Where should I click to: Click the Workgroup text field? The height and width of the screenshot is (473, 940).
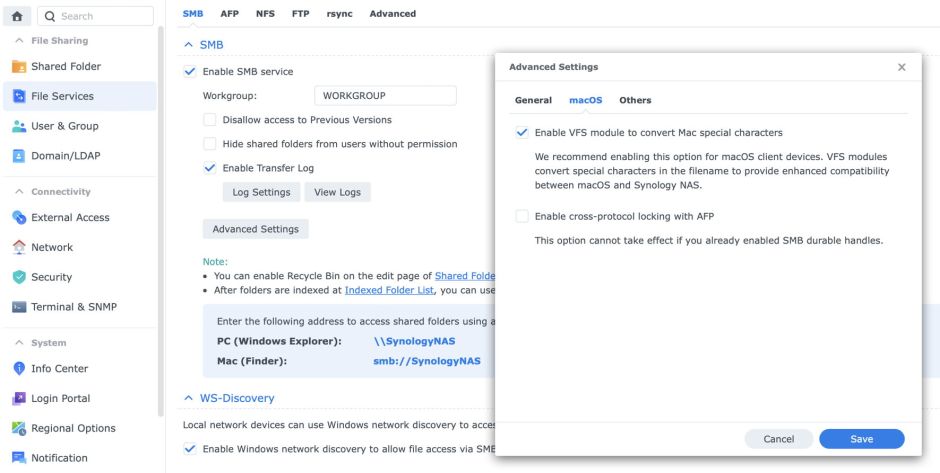[385, 96]
